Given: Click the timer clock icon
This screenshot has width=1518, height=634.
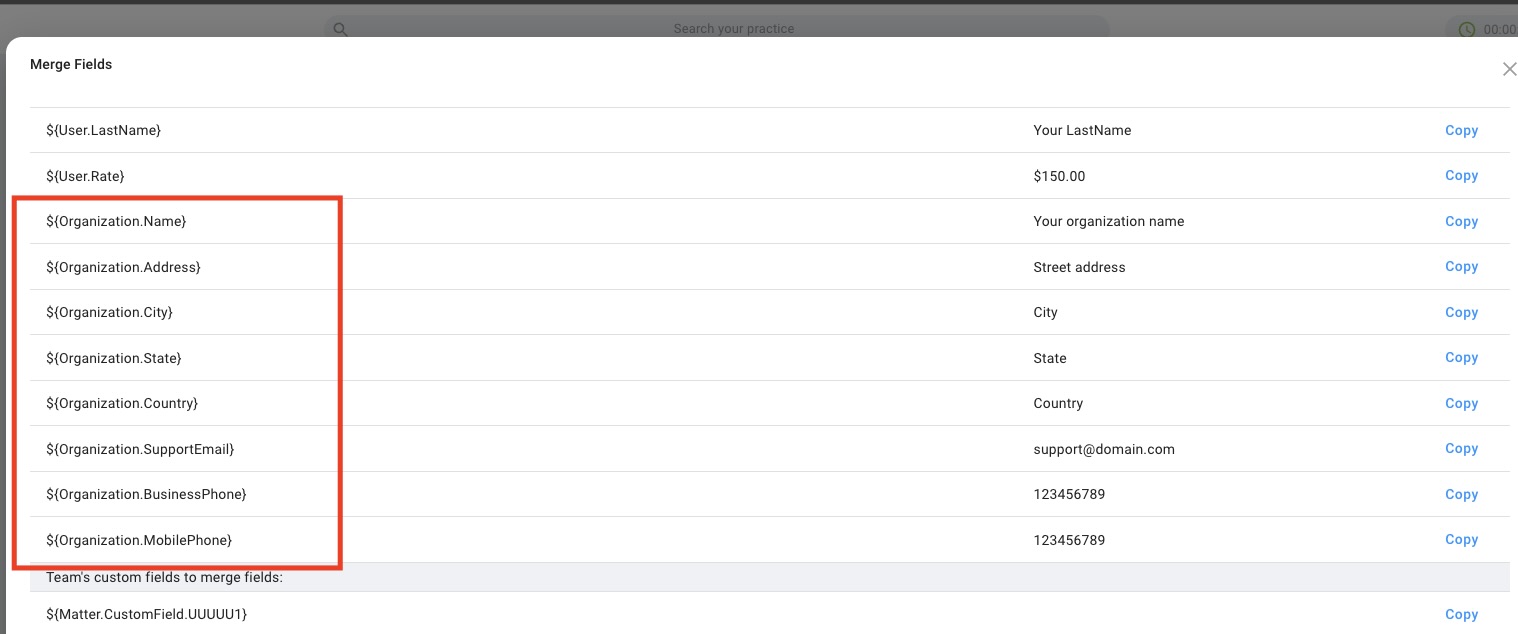Looking at the screenshot, I should (x=1466, y=29).
